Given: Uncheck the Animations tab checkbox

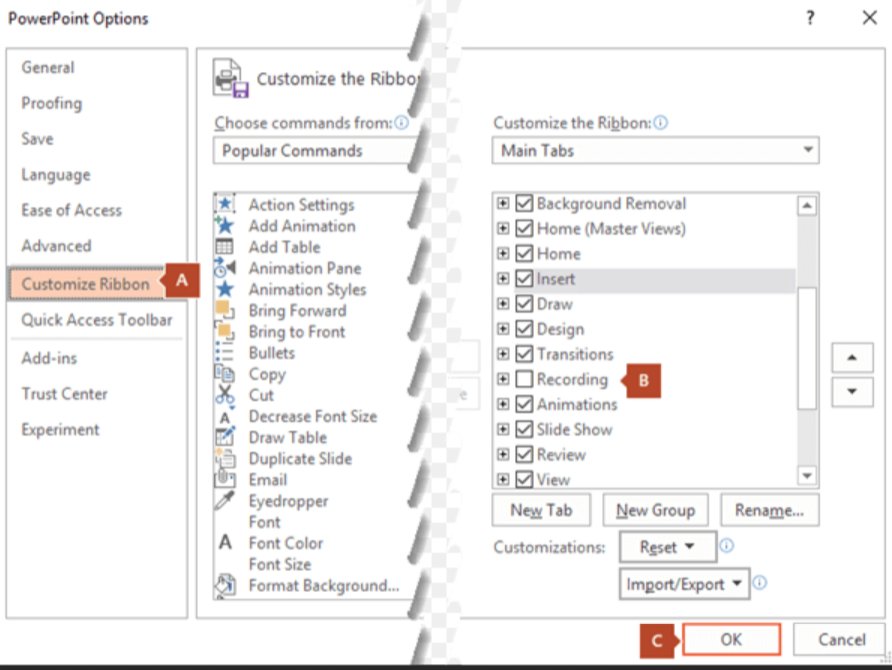Looking at the screenshot, I should click(524, 404).
